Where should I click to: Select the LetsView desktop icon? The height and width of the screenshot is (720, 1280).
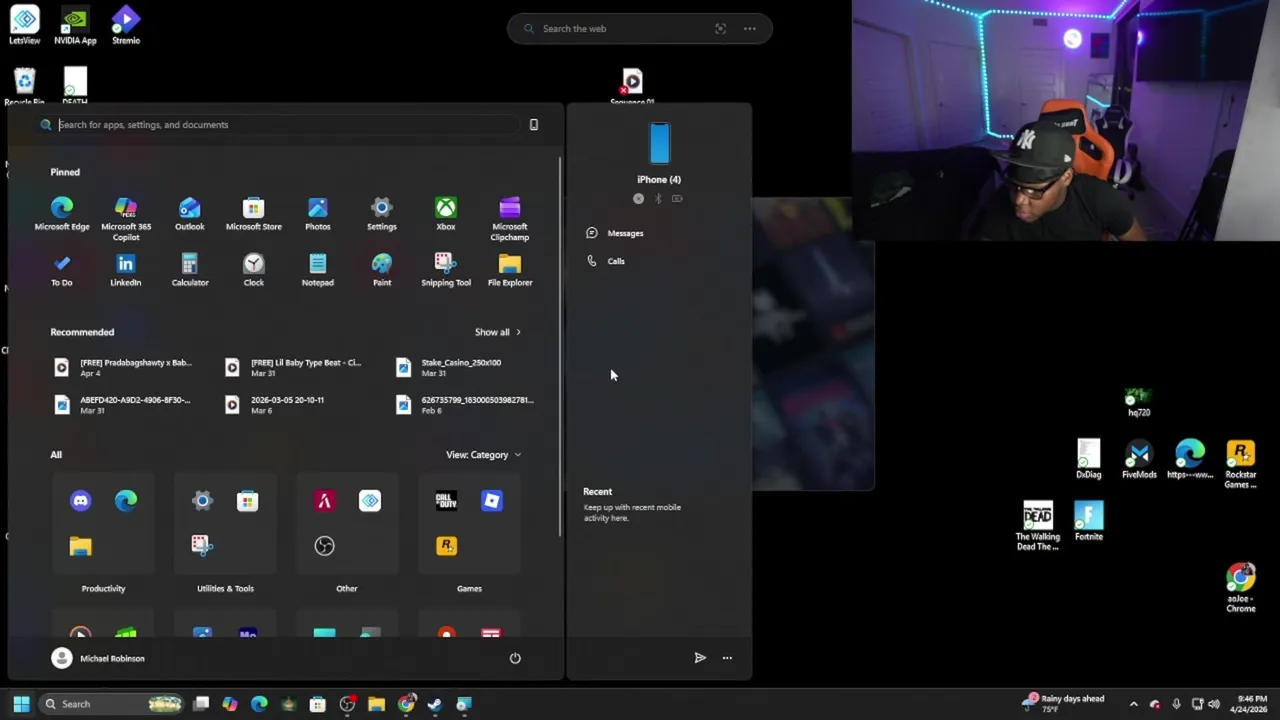point(25,25)
